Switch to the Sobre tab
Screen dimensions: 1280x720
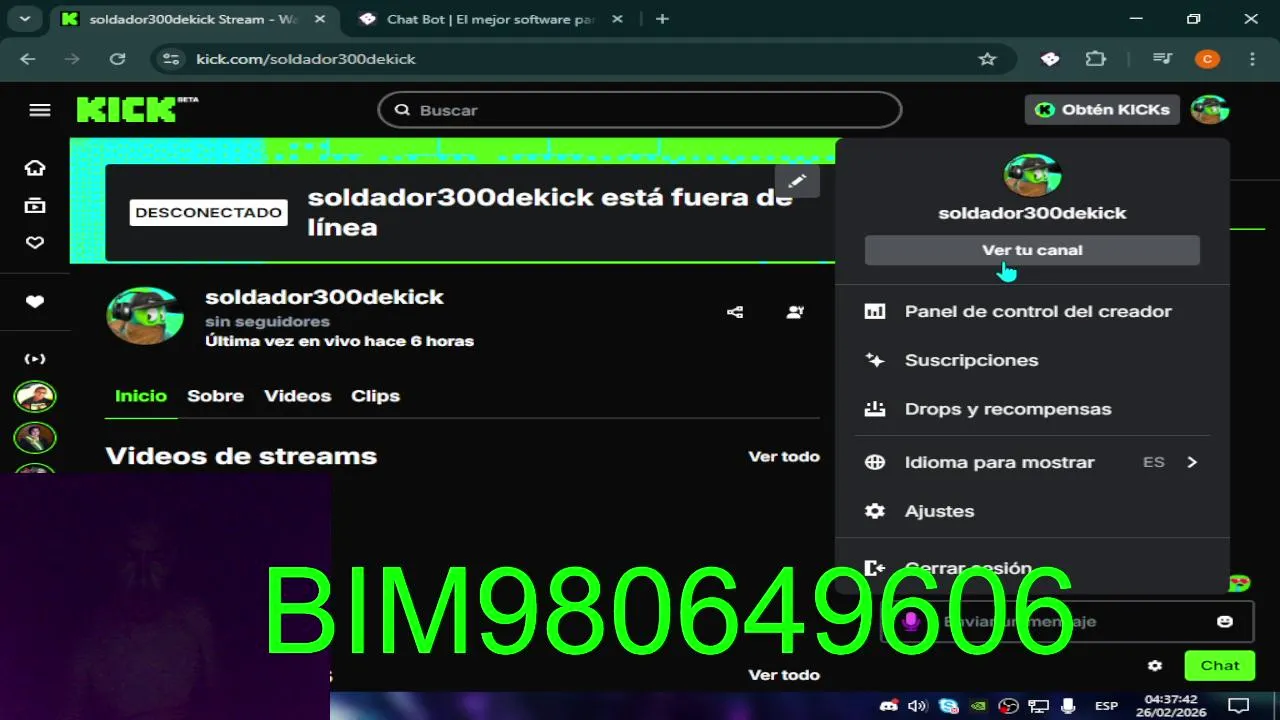click(x=215, y=396)
